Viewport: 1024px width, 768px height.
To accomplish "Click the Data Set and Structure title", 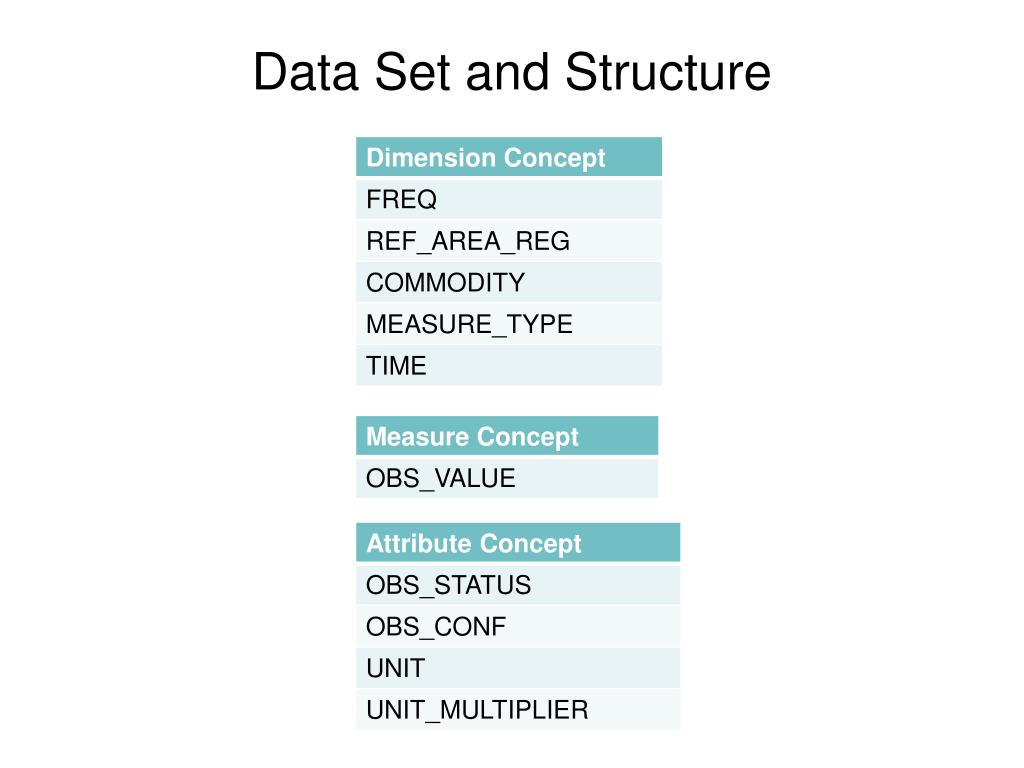I will coord(512,72).
